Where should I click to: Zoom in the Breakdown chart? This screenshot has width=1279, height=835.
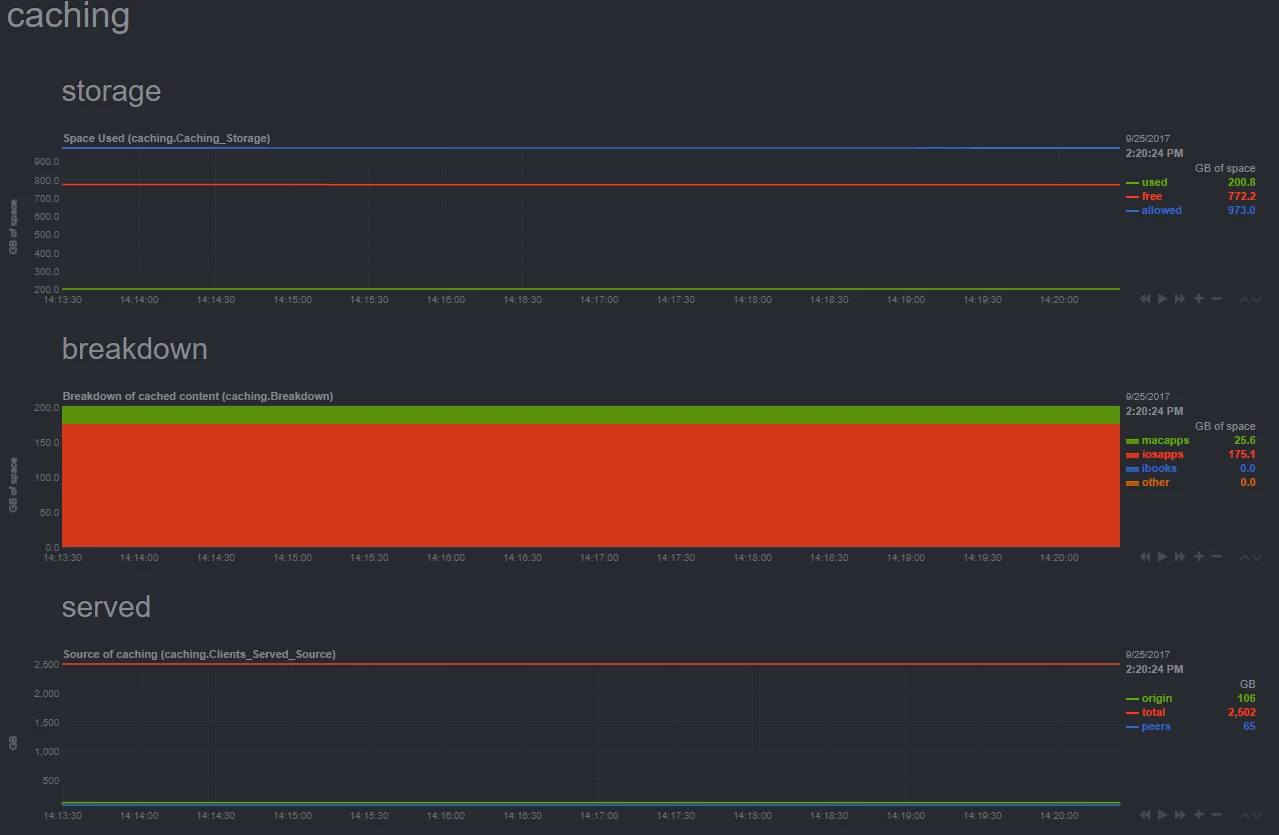(x=1198, y=557)
